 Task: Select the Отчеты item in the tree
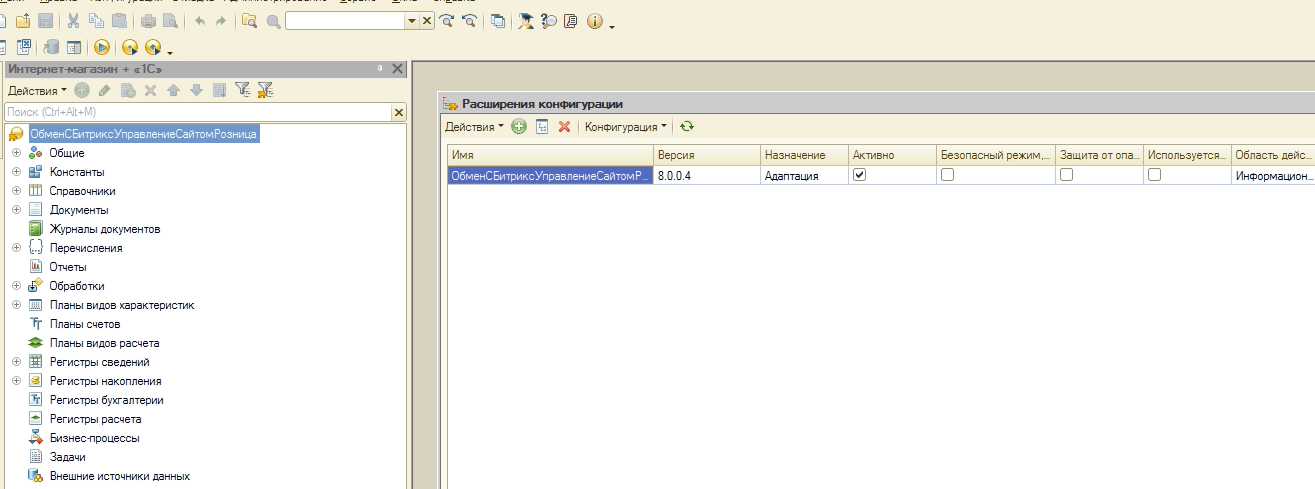[x=68, y=267]
